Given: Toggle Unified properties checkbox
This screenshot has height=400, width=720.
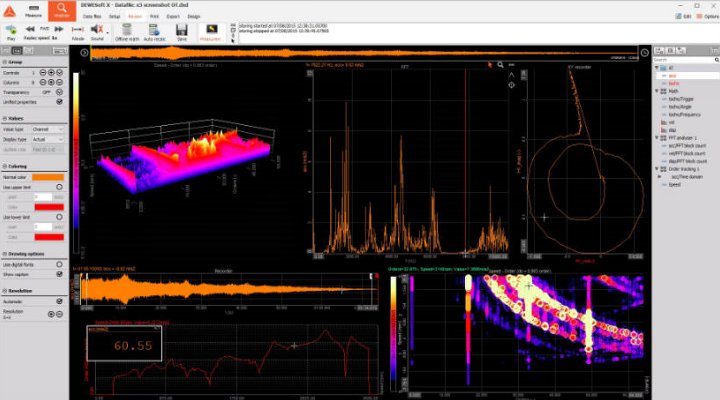Looking at the screenshot, I should pyautogui.click(x=59, y=102).
